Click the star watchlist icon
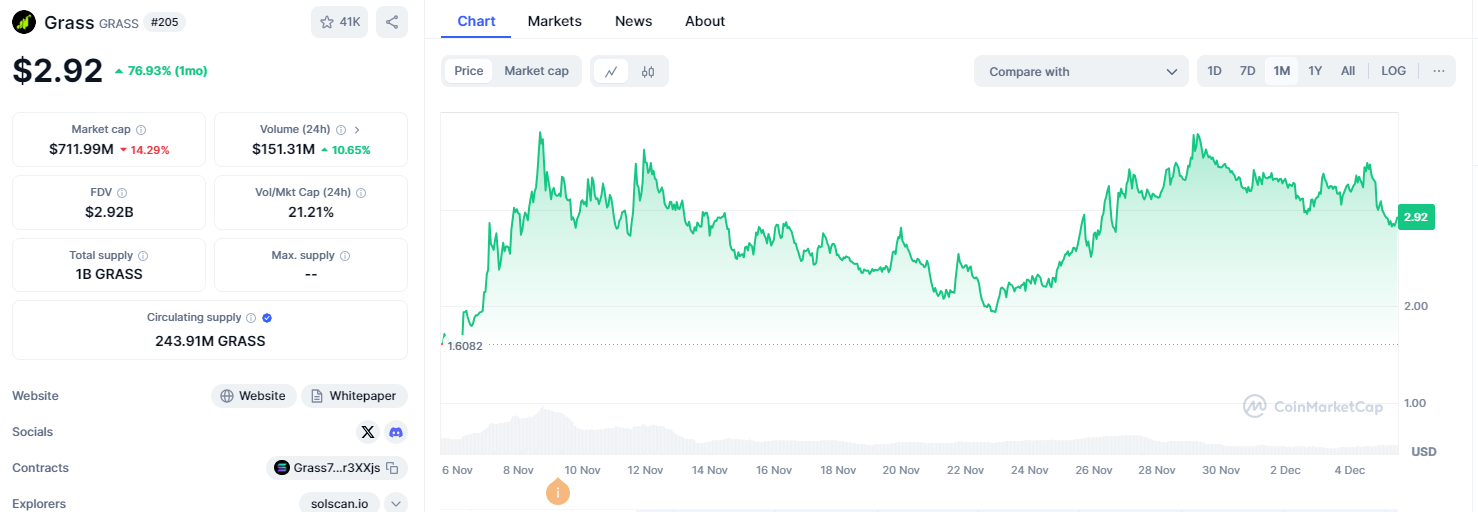The image size is (1478, 512). (x=327, y=22)
